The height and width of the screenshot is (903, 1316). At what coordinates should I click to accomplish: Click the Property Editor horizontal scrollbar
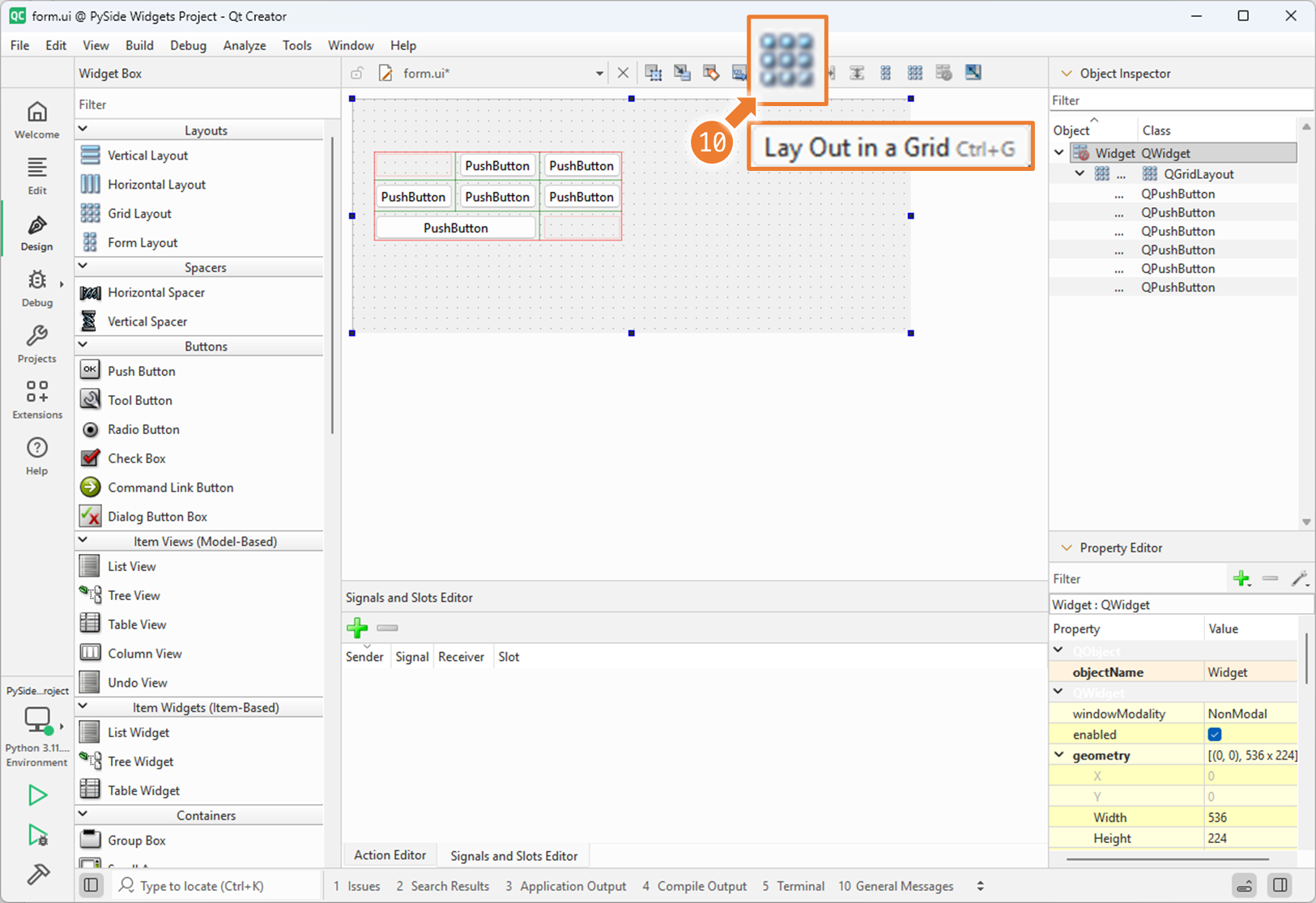pos(1168,858)
